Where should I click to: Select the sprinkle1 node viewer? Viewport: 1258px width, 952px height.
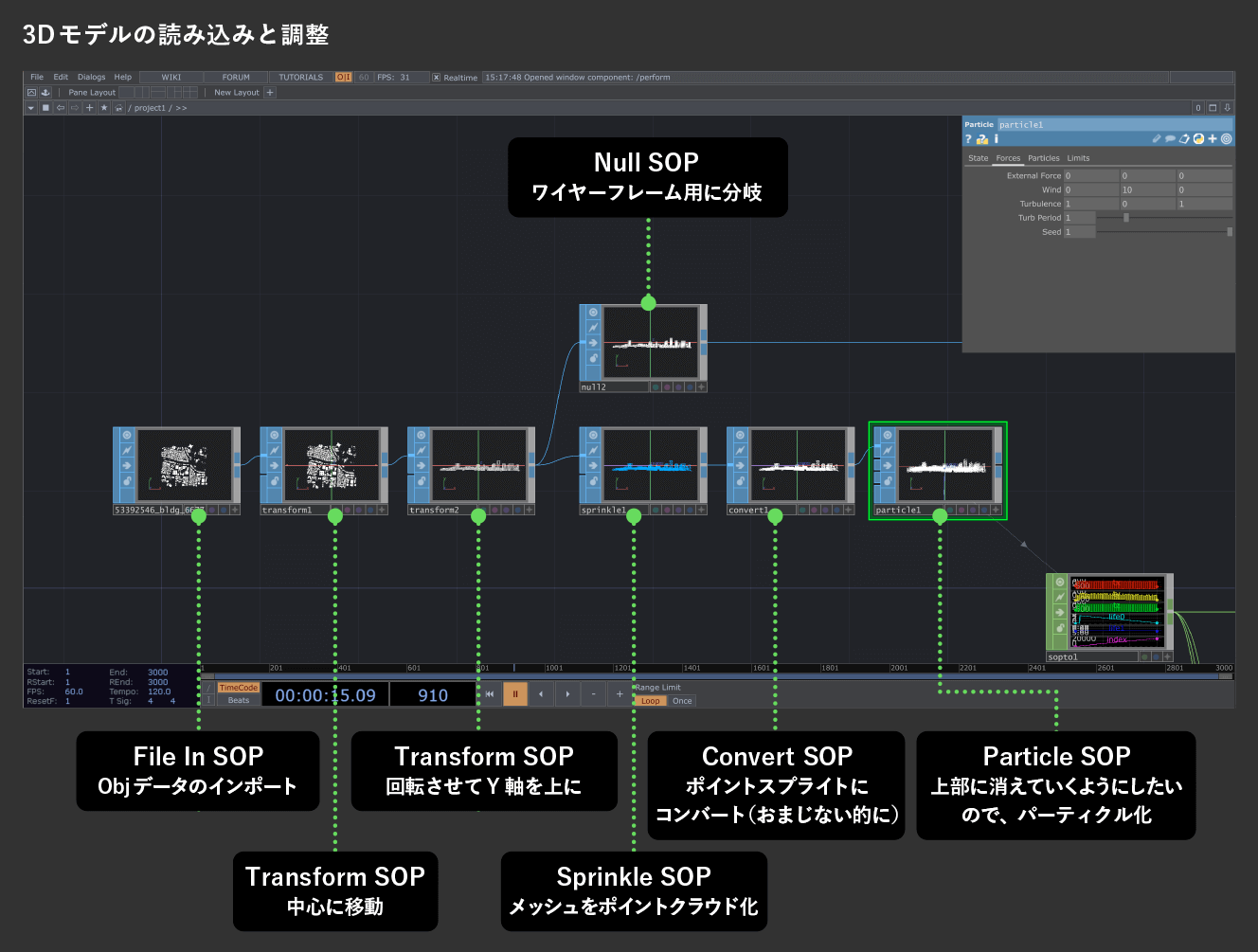[650, 465]
